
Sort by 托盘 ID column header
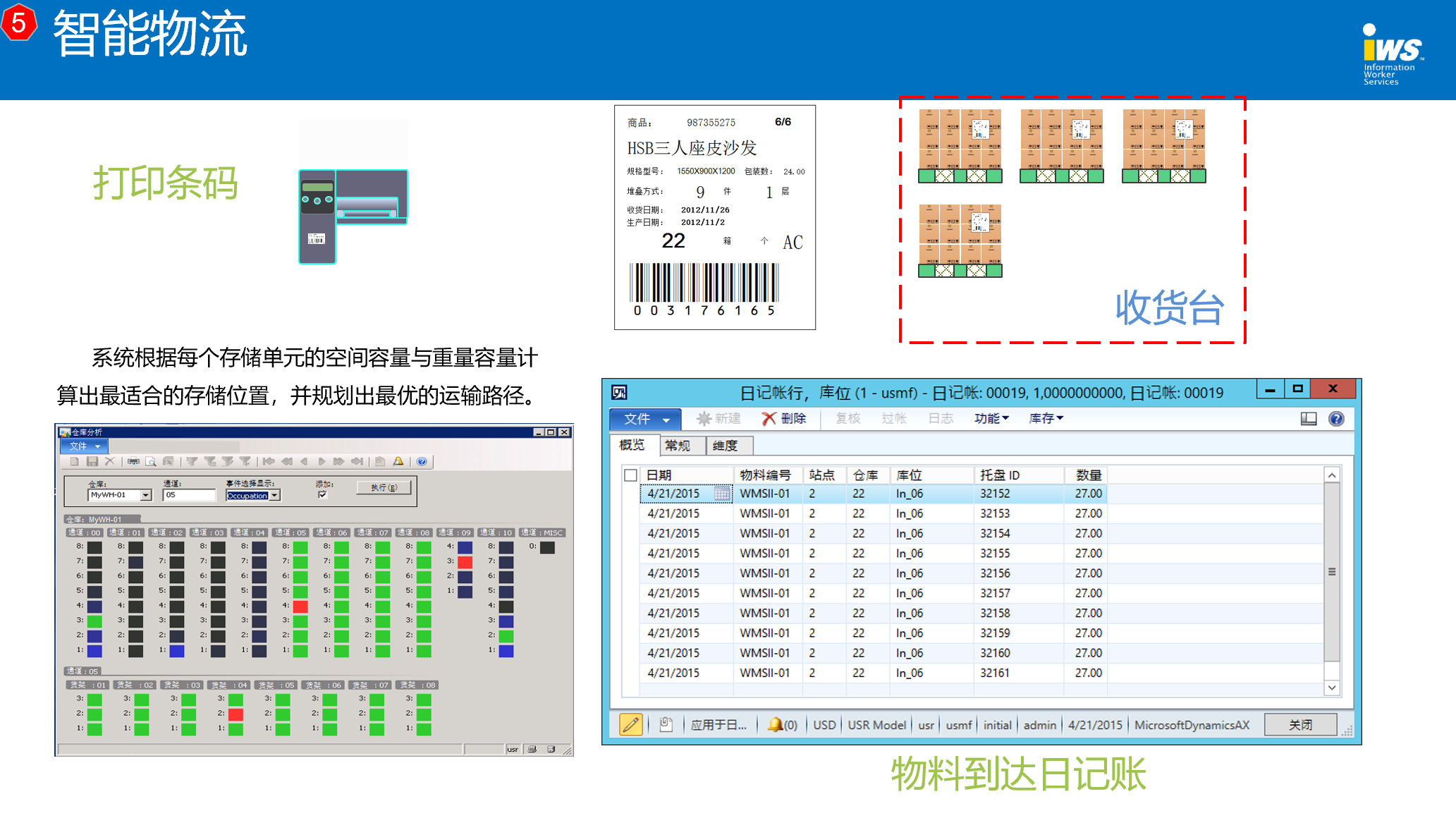(x=1018, y=475)
